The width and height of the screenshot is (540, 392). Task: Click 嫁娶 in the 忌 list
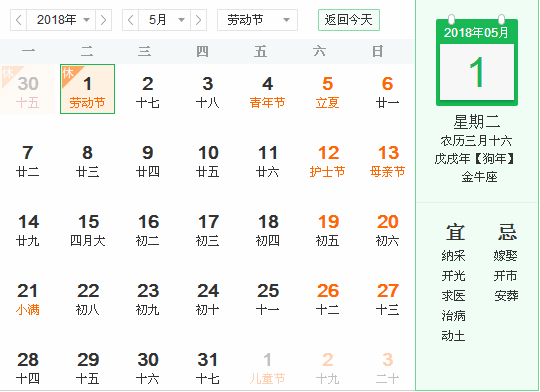506,256
